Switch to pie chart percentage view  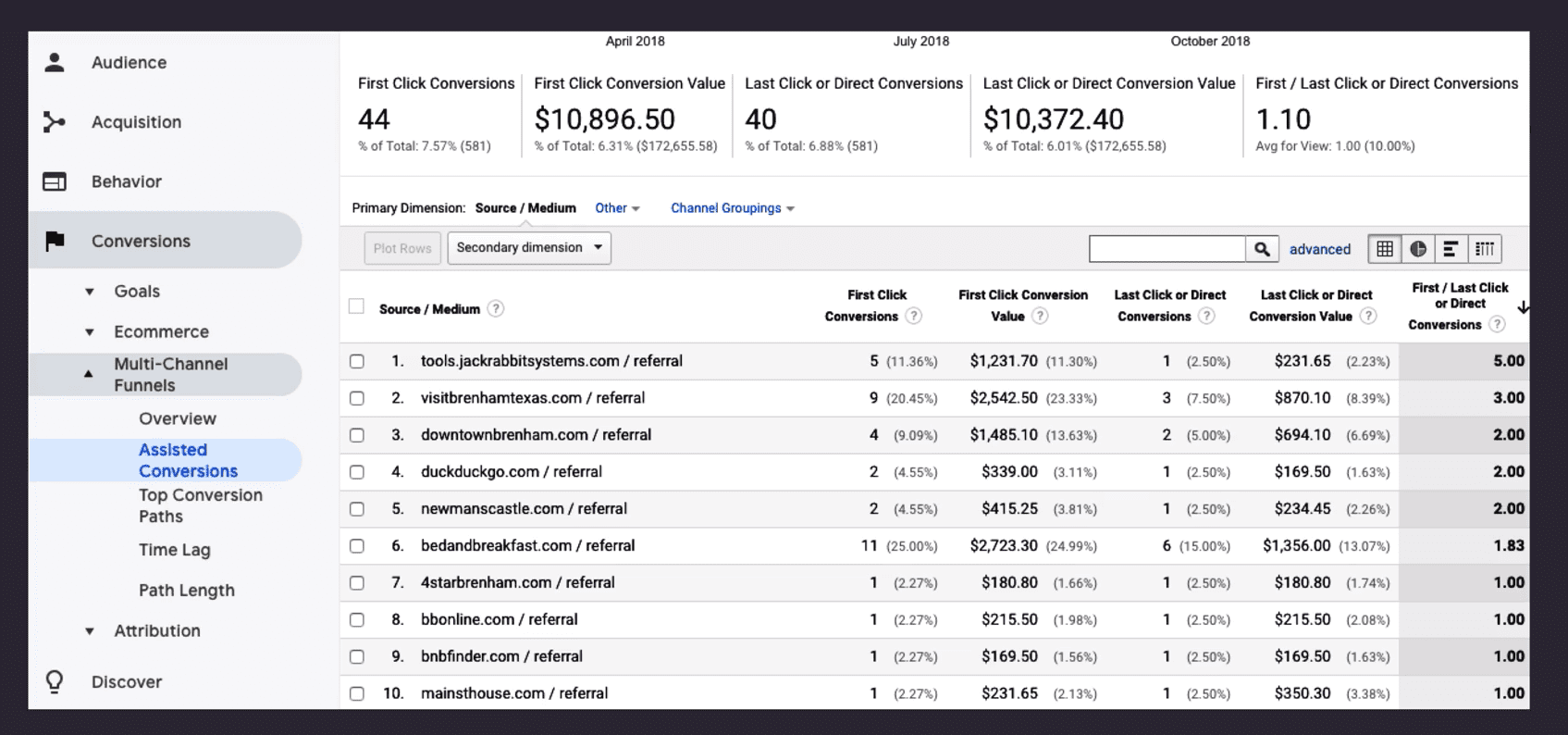[1418, 249]
